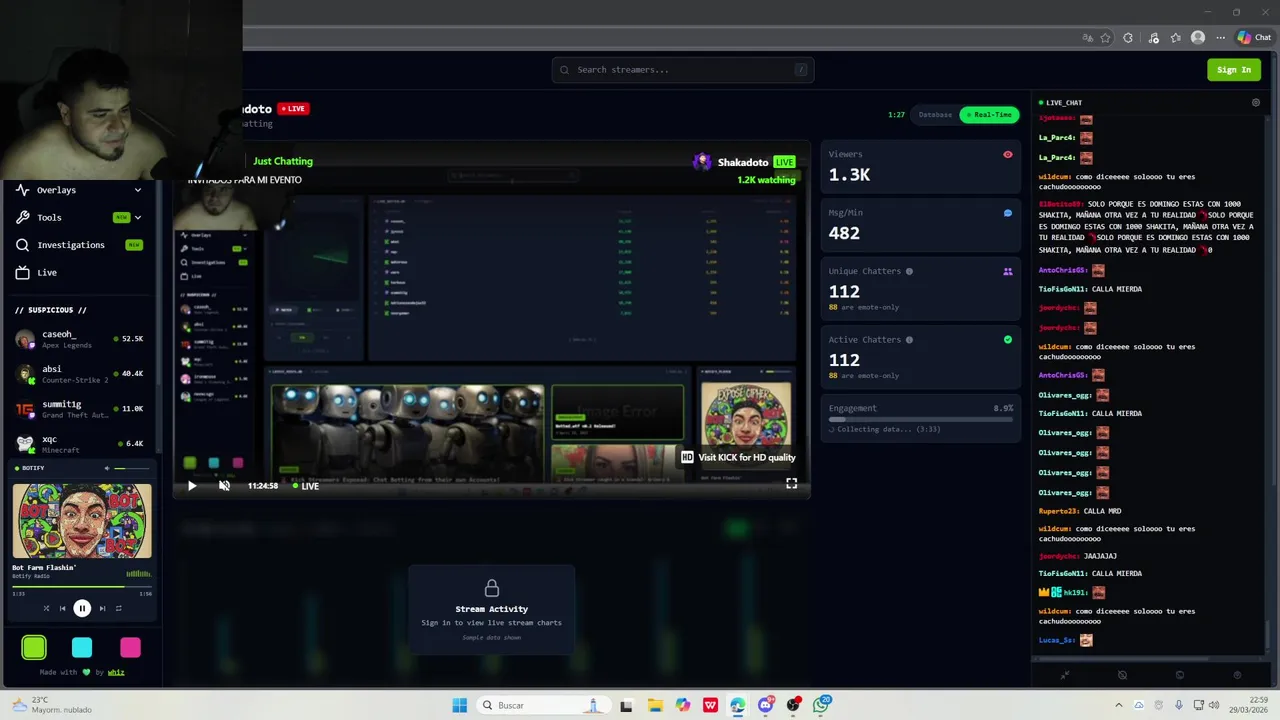Expand the Overlays dropdown chevron
Image resolution: width=1280 pixels, height=720 pixels.
click(x=138, y=190)
